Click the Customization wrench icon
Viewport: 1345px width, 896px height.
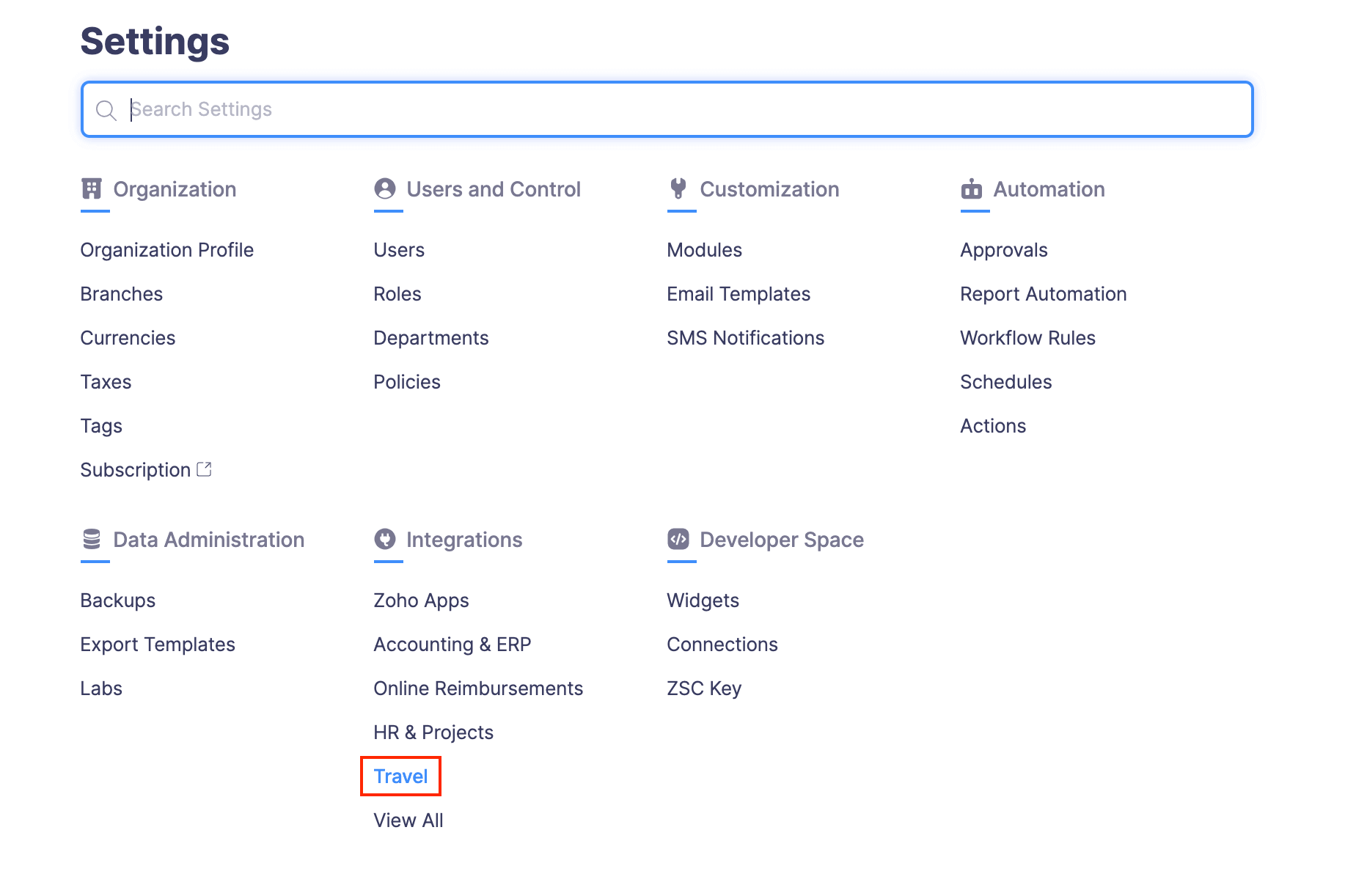678,189
